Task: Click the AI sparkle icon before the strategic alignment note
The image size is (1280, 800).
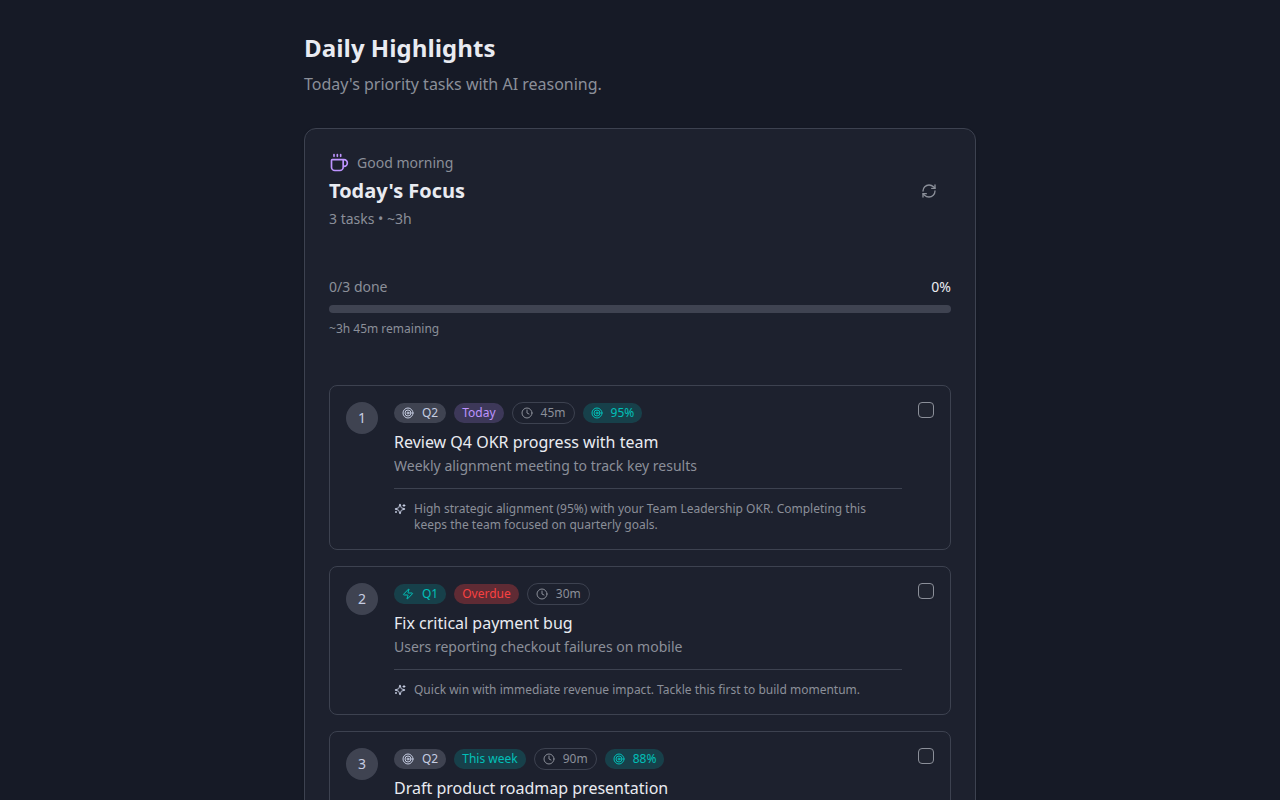Action: (400, 508)
